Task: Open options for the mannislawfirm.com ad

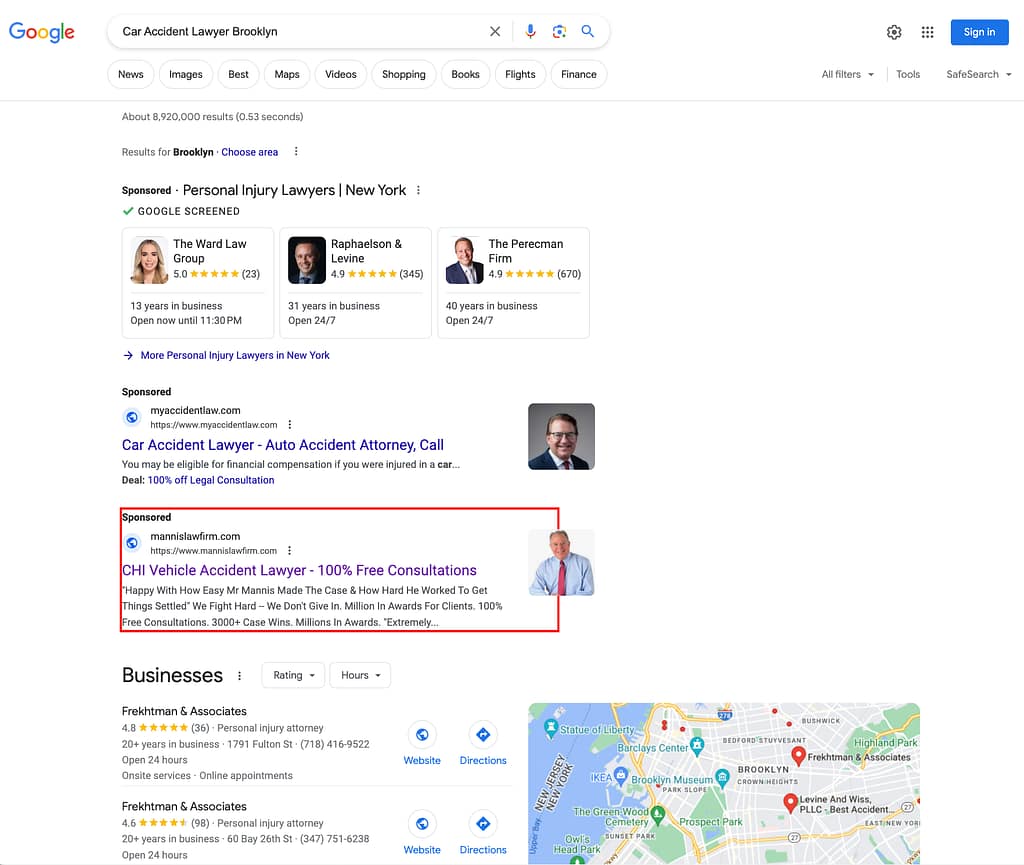Action: [x=289, y=550]
